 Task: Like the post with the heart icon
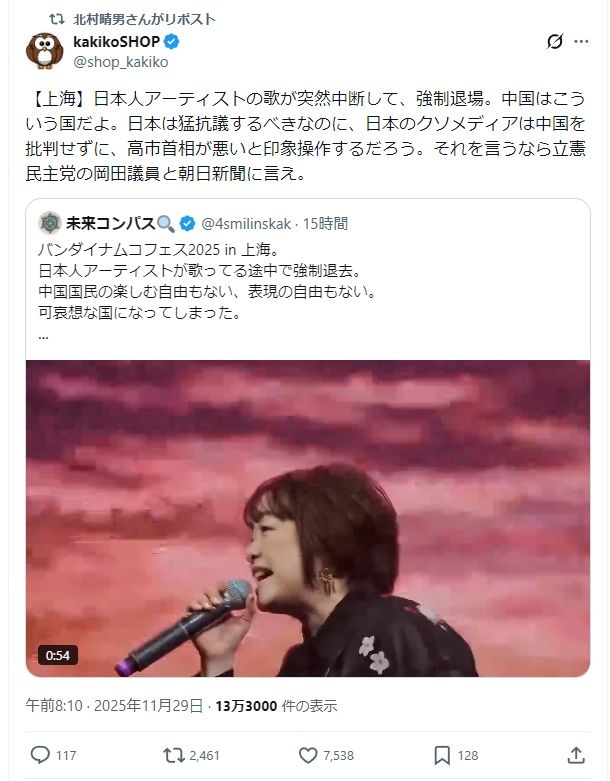pyautogui.click(x=308, y=755)
